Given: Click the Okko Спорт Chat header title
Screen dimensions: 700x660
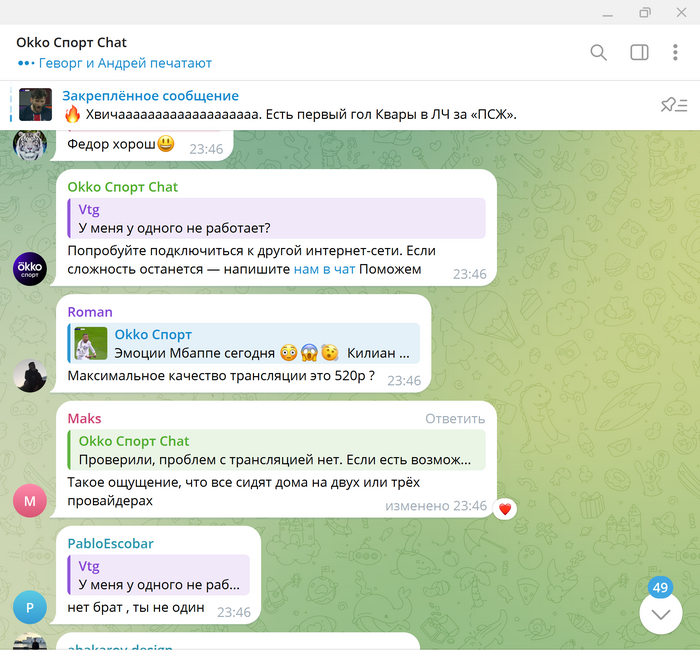Looking at the screenshot, I should (71, 42).
